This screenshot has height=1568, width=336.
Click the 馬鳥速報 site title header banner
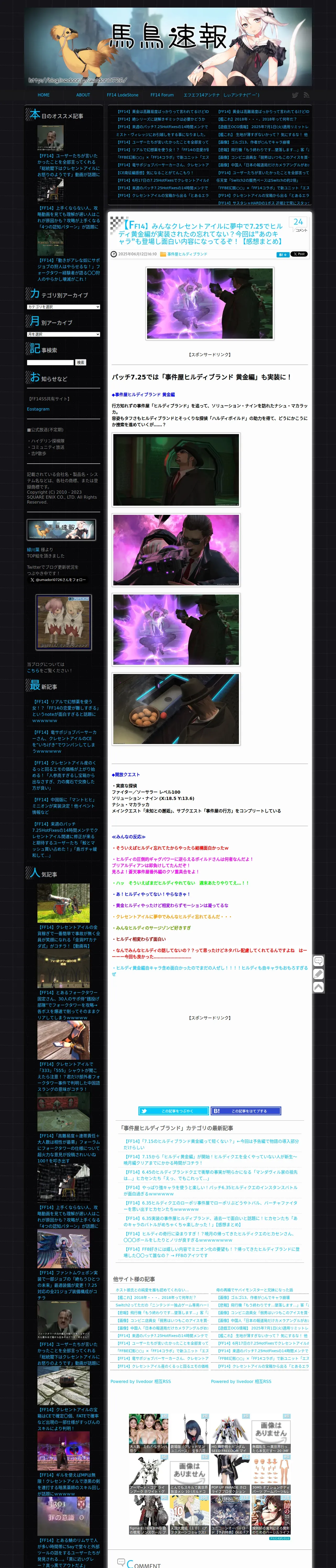click(168, 46)
